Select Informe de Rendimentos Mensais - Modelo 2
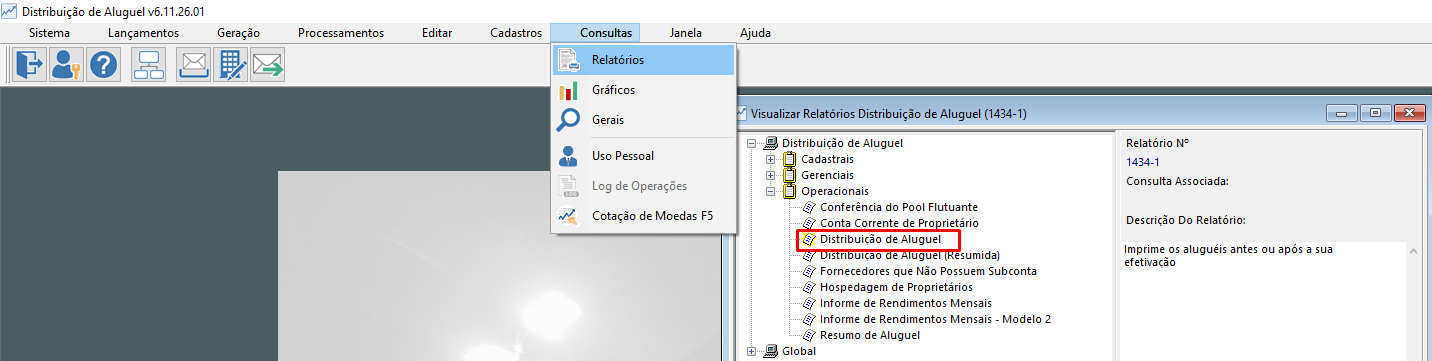Viewport: 1432px width, 361px height. click(935, 319)
